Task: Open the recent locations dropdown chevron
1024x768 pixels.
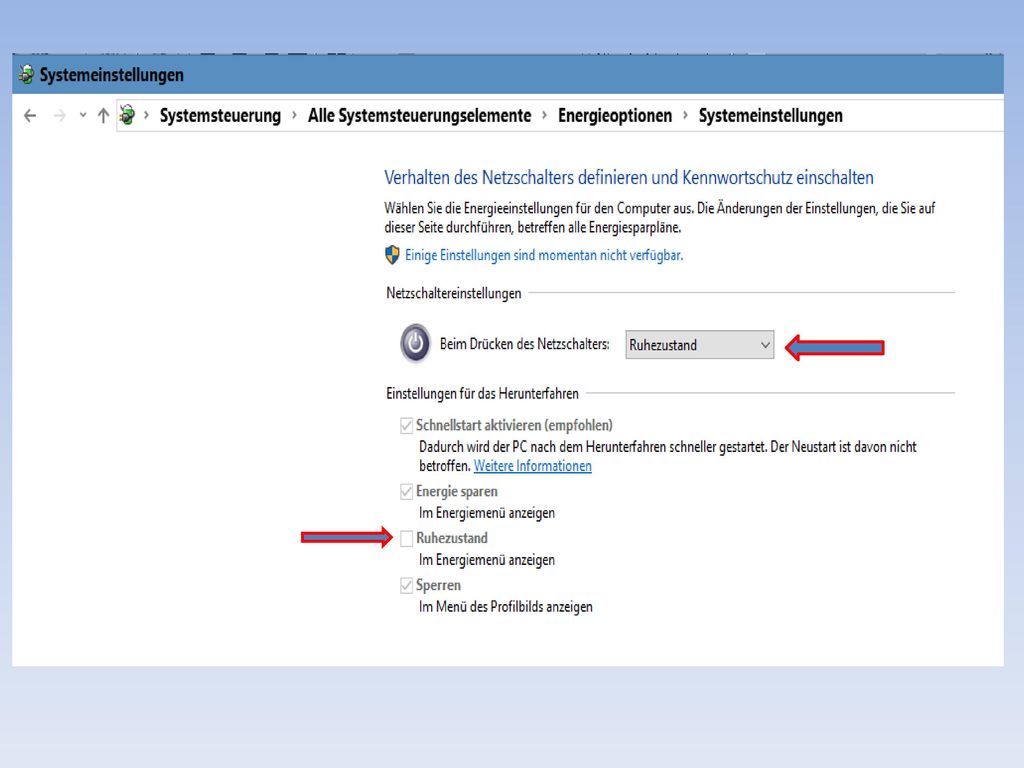Action: click(x=83, y=116)
